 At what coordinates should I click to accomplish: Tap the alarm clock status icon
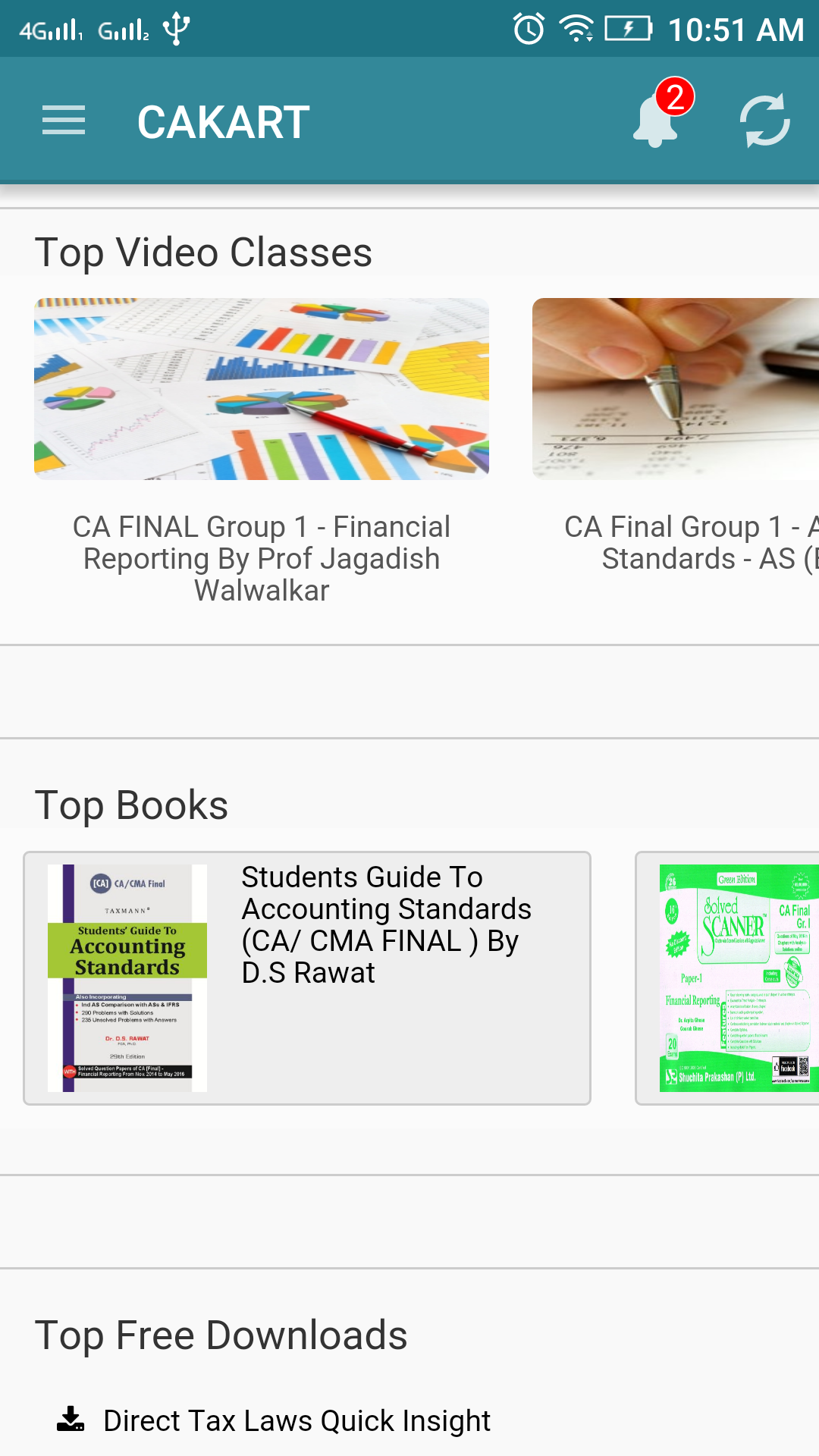[529, 30]
